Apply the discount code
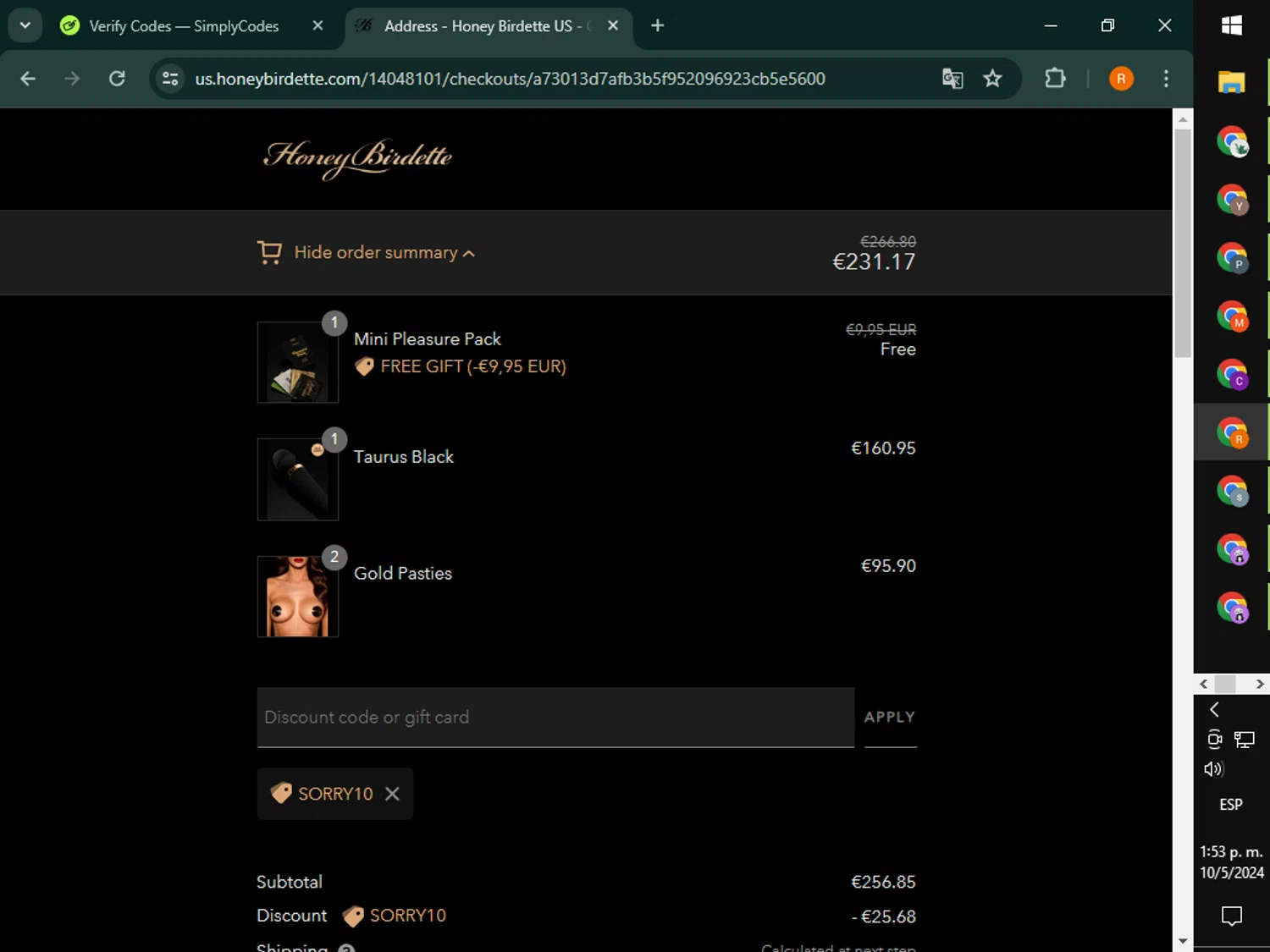Image resolution: width=1270 pixels, height=952 pixels. coord(890,718)
